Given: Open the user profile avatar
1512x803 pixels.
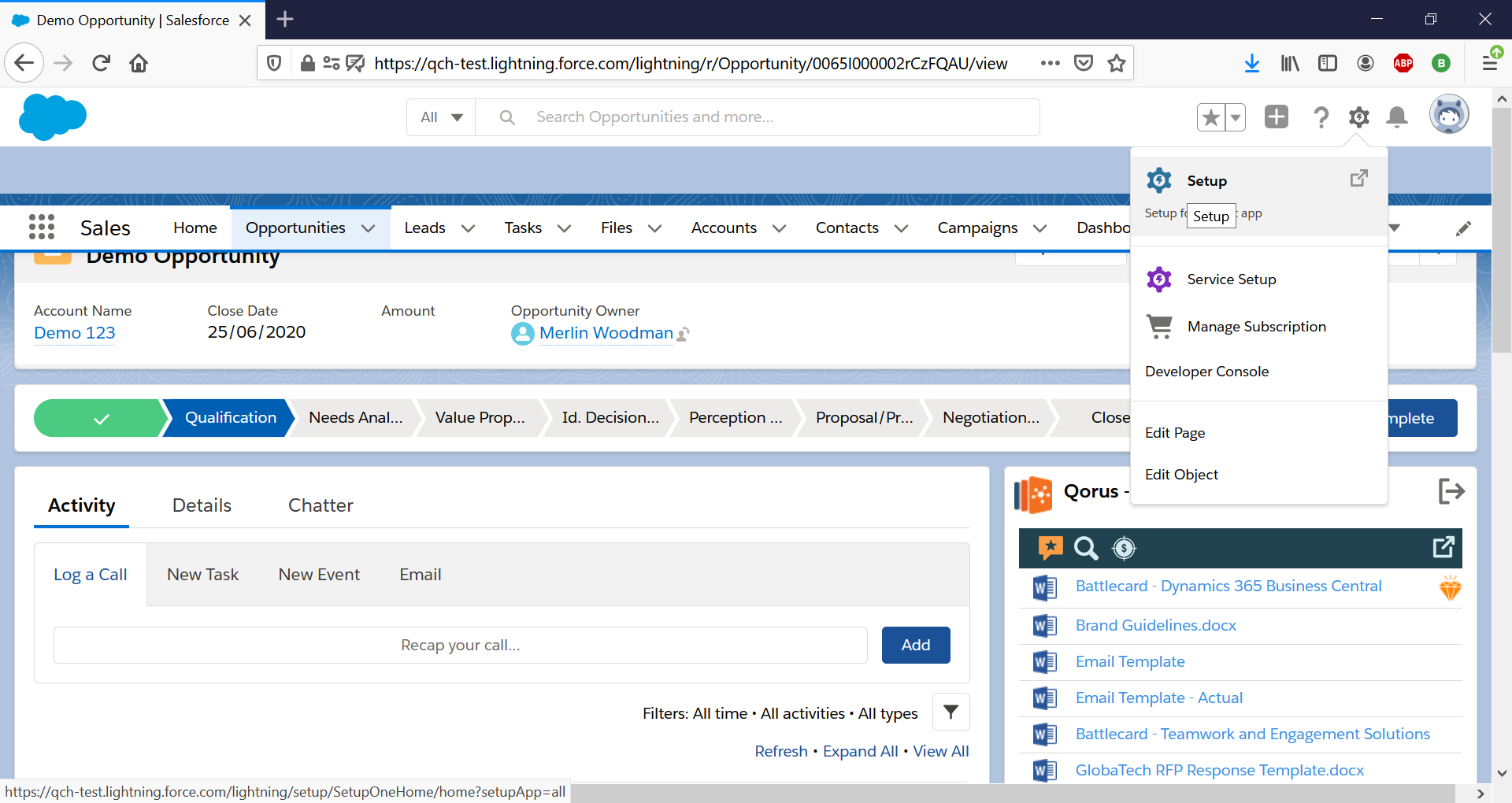Looking at the screenshot, I should coord(1449,115).
